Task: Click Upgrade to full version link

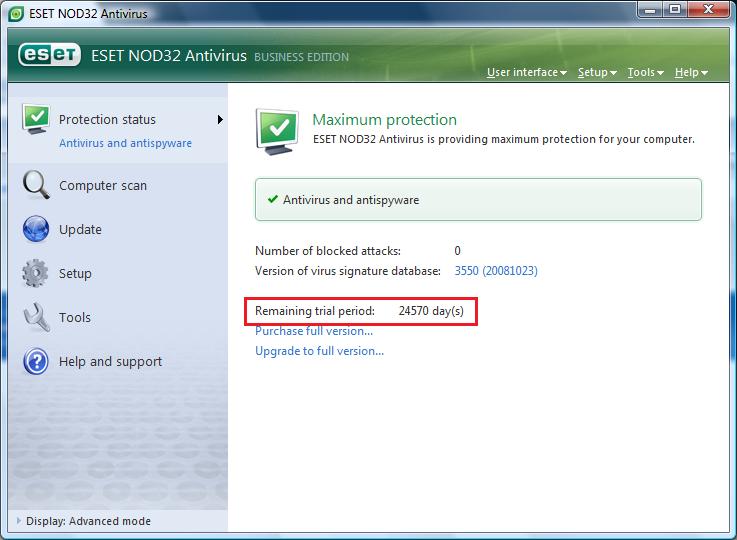Action: [320, 351]
